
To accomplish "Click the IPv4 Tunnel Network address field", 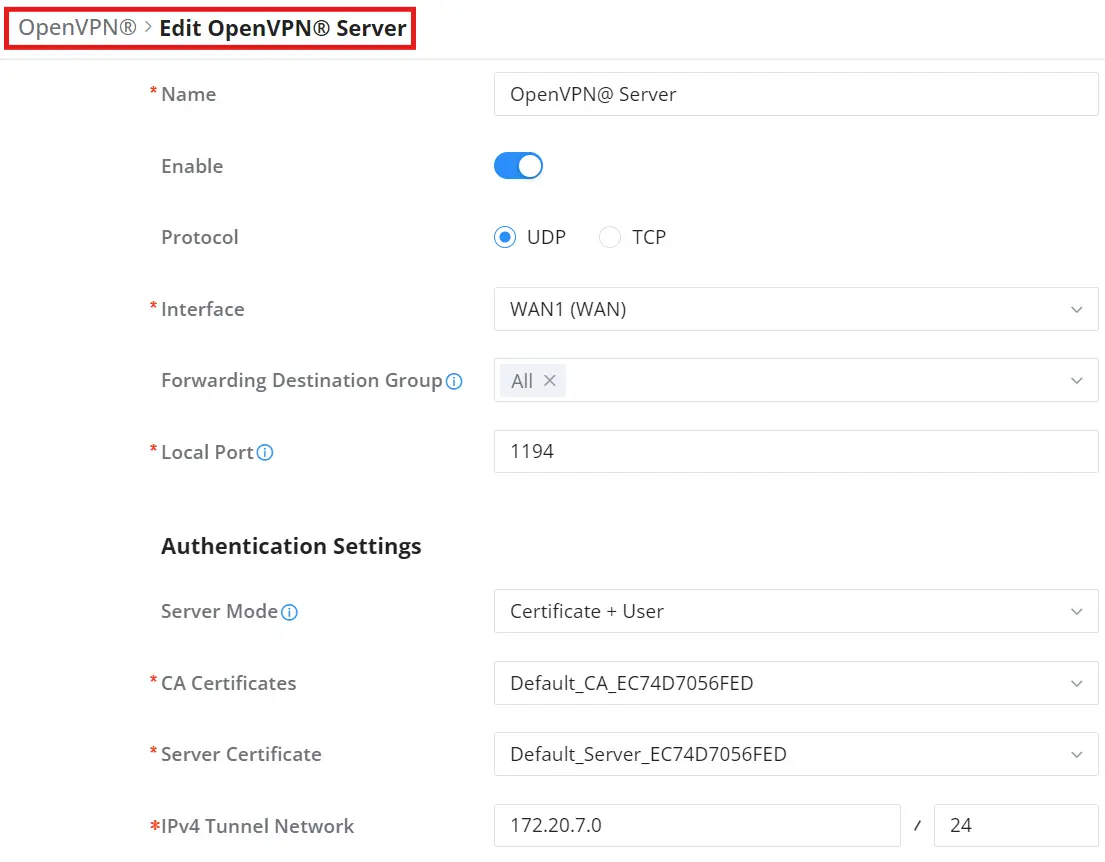I will [697, 825].
